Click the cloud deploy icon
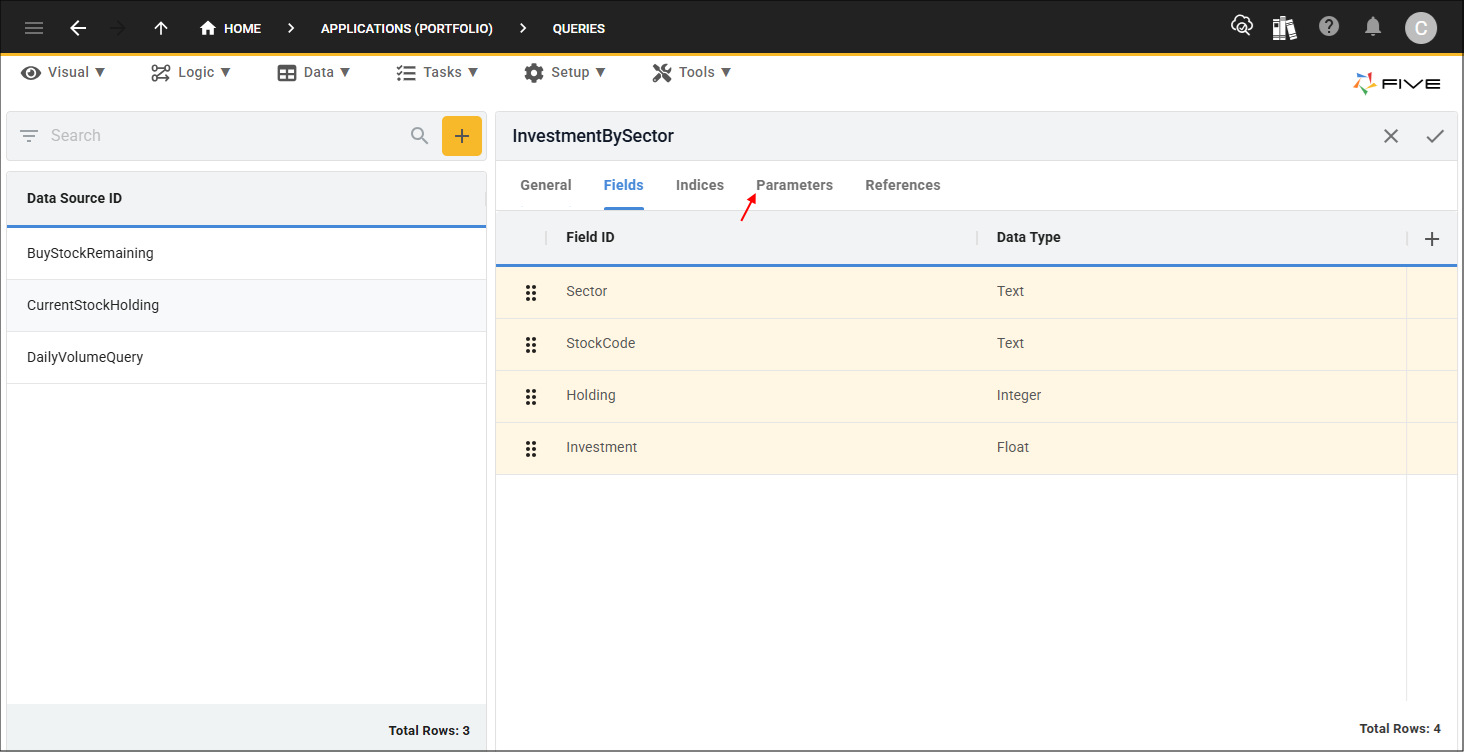This screenshot has height=752, width=1464. [1241, 26]
